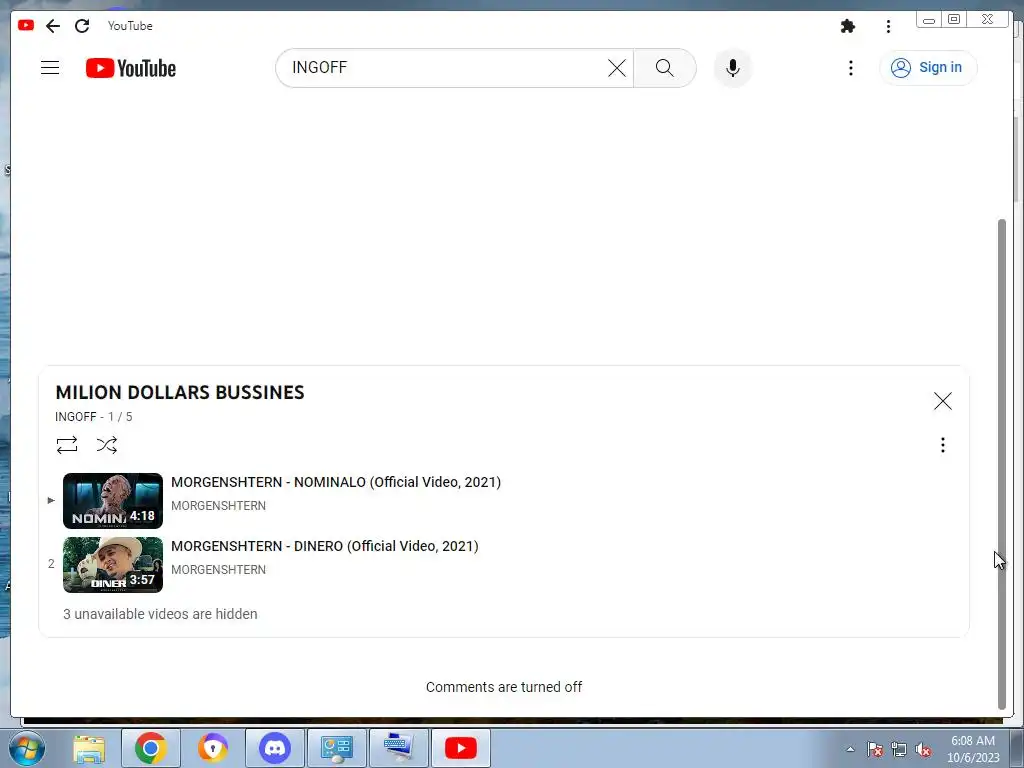Screen dimensions: 1024x768
Task: Open the YouTube app taskbar button
Action: (460, 748)
